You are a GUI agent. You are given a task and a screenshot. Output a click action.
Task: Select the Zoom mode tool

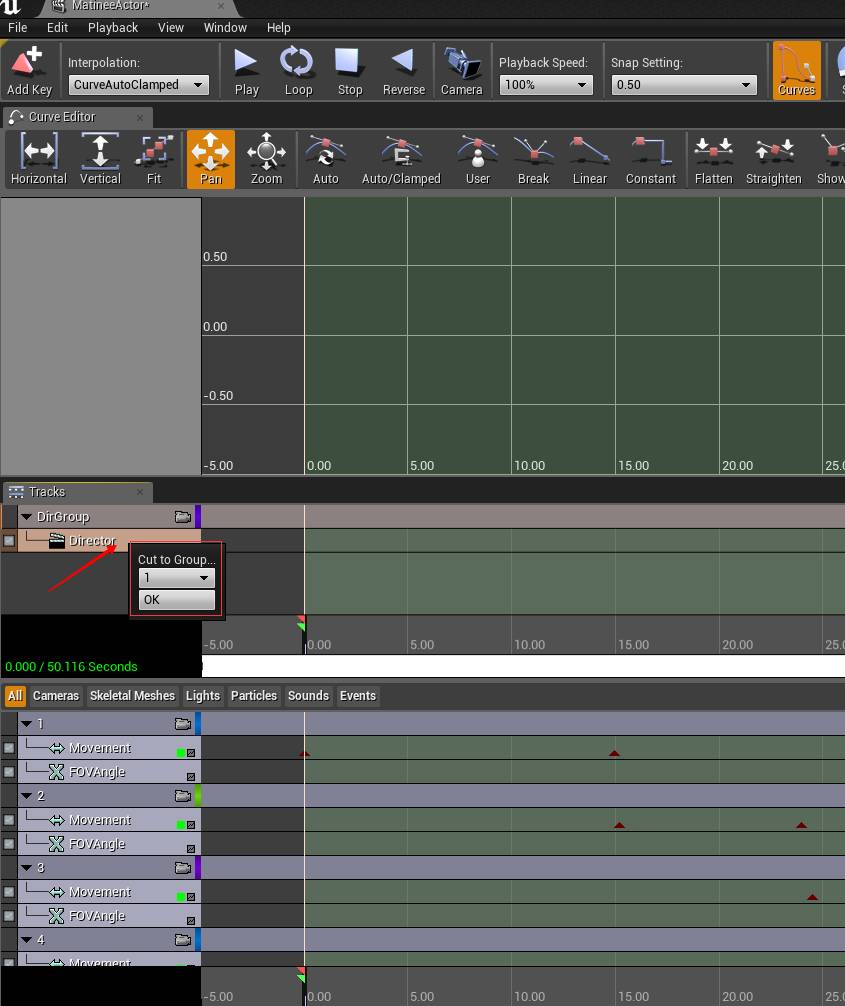coord(266,159)
